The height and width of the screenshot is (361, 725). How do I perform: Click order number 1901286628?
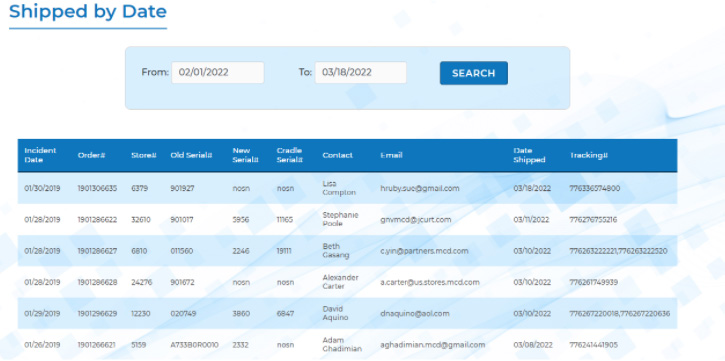97,282
